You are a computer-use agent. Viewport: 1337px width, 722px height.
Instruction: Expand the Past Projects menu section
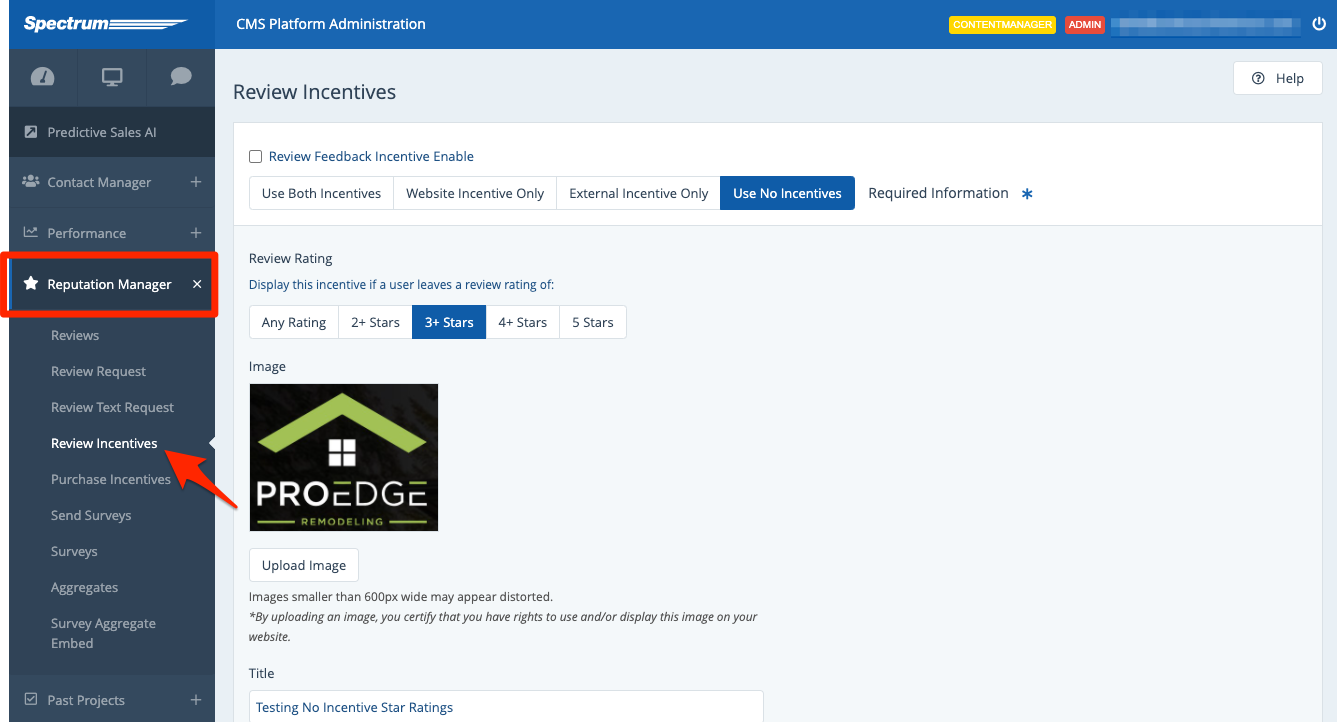tap(196, 700)
